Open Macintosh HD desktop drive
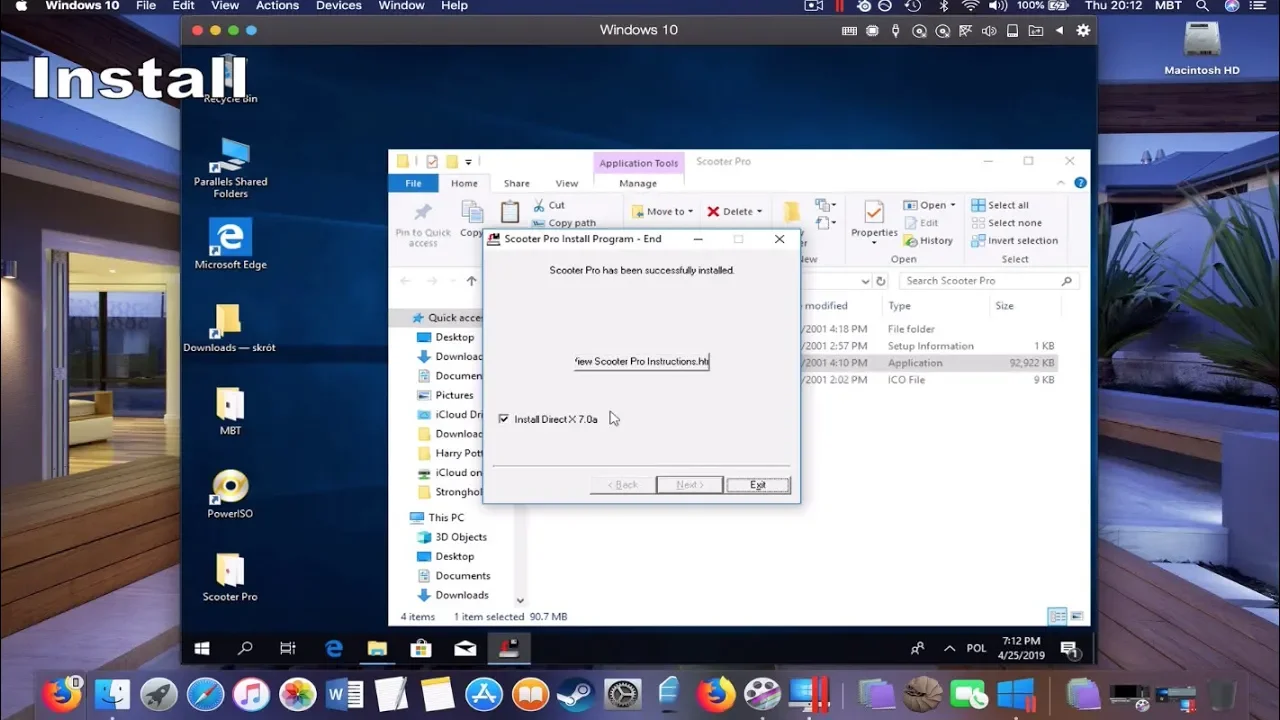Image resolution: width=1280 pixels, height=720 pixels. coord(1202,48)
